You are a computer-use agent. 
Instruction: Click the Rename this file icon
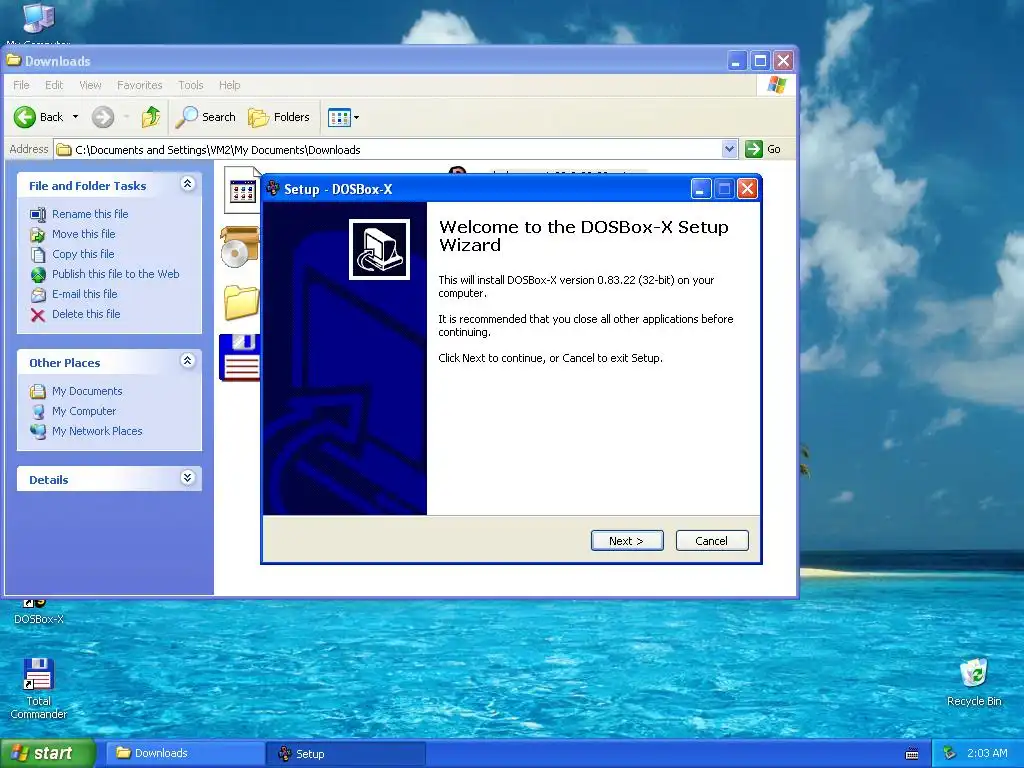(x=38, y=214)
